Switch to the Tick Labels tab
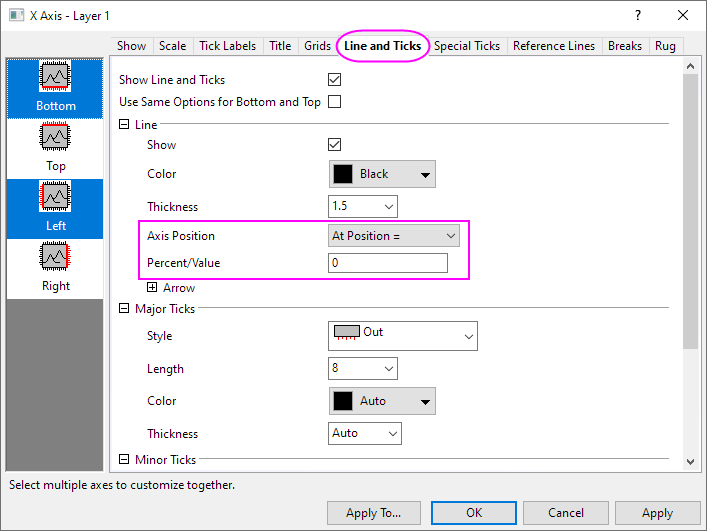 [228, 46]
